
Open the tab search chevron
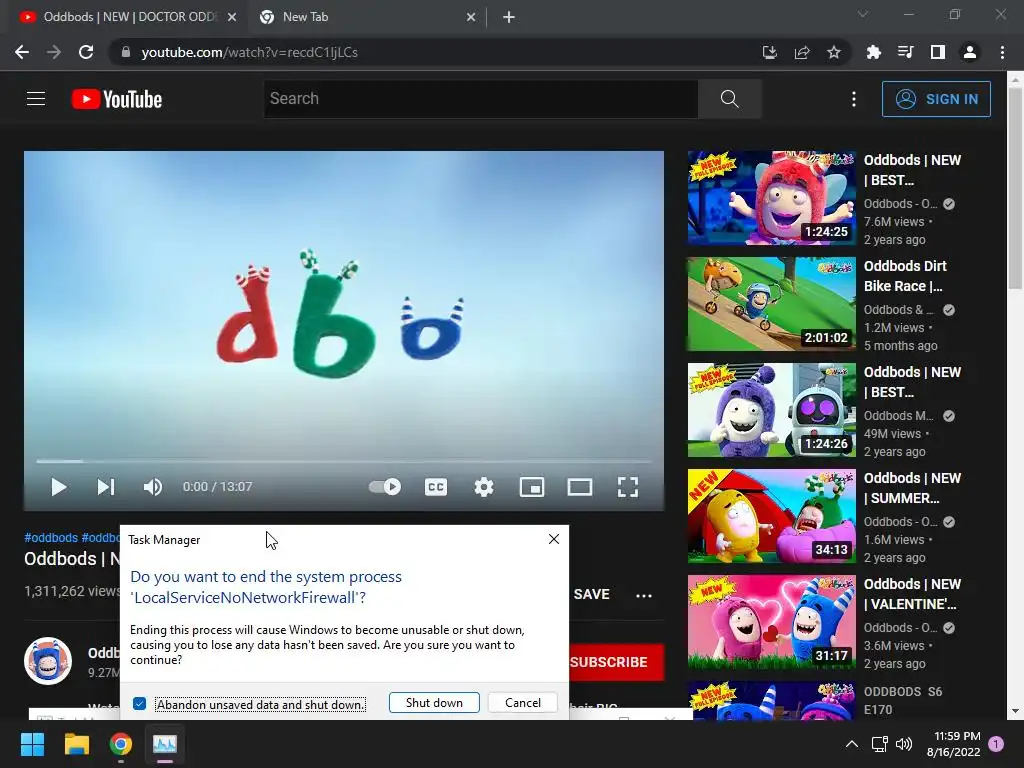(863, 14)
